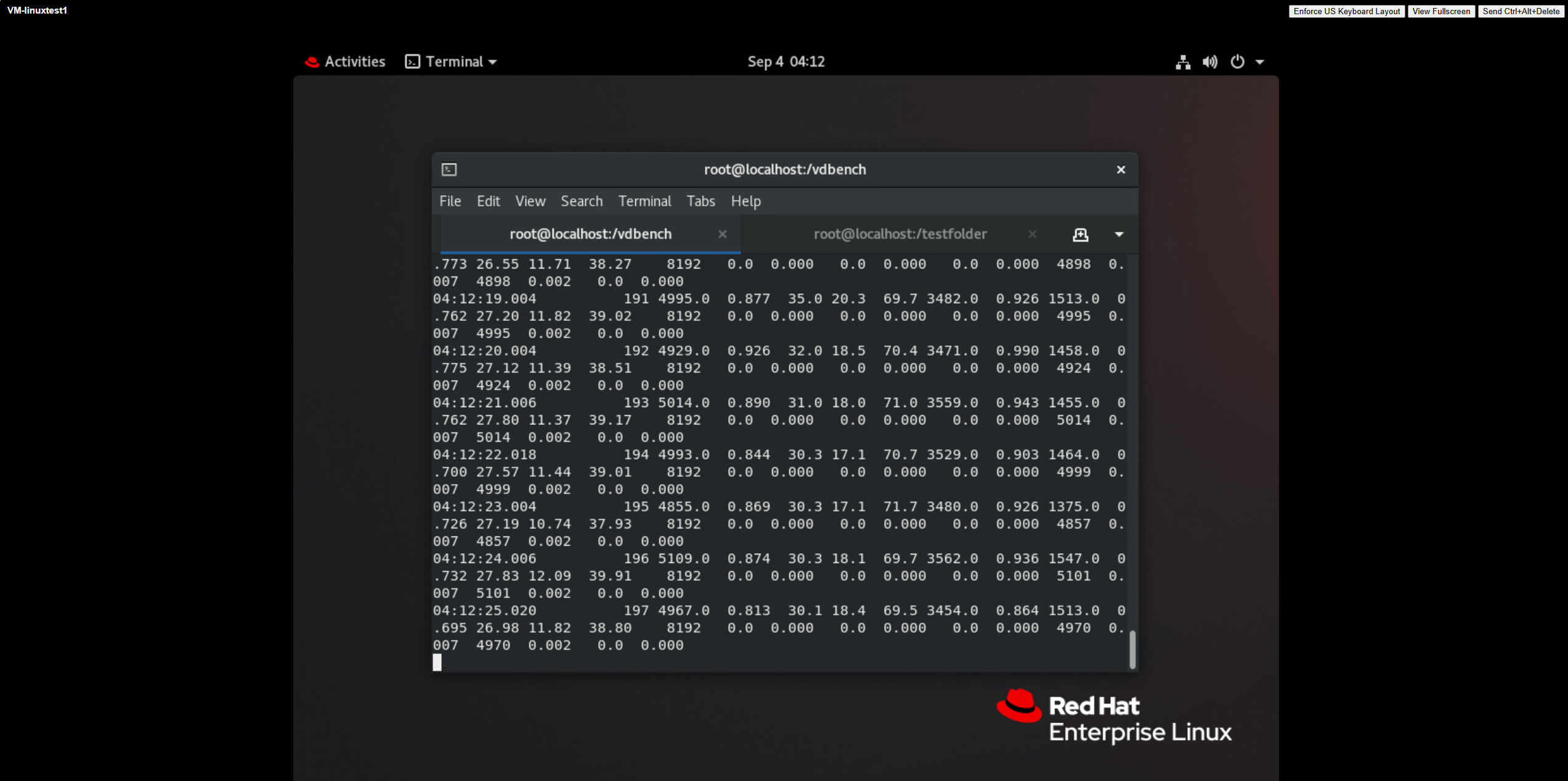Image resolution: width=1568 pixels, height=781 pixels.
Task: Open the clock showing Sep 4 04:12
Action: [x=786, y=62]
